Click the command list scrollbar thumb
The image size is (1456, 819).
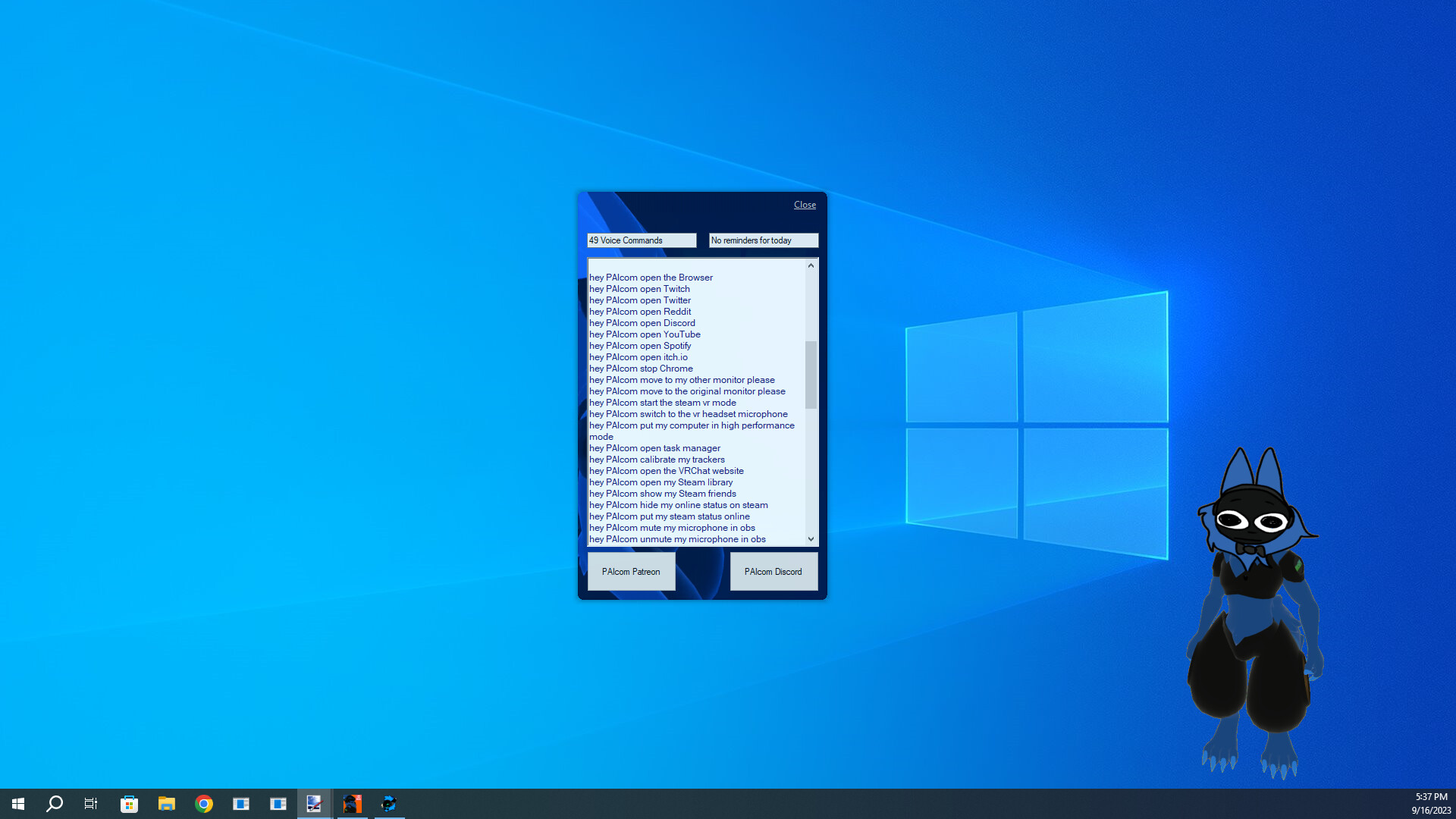(811, 375)
